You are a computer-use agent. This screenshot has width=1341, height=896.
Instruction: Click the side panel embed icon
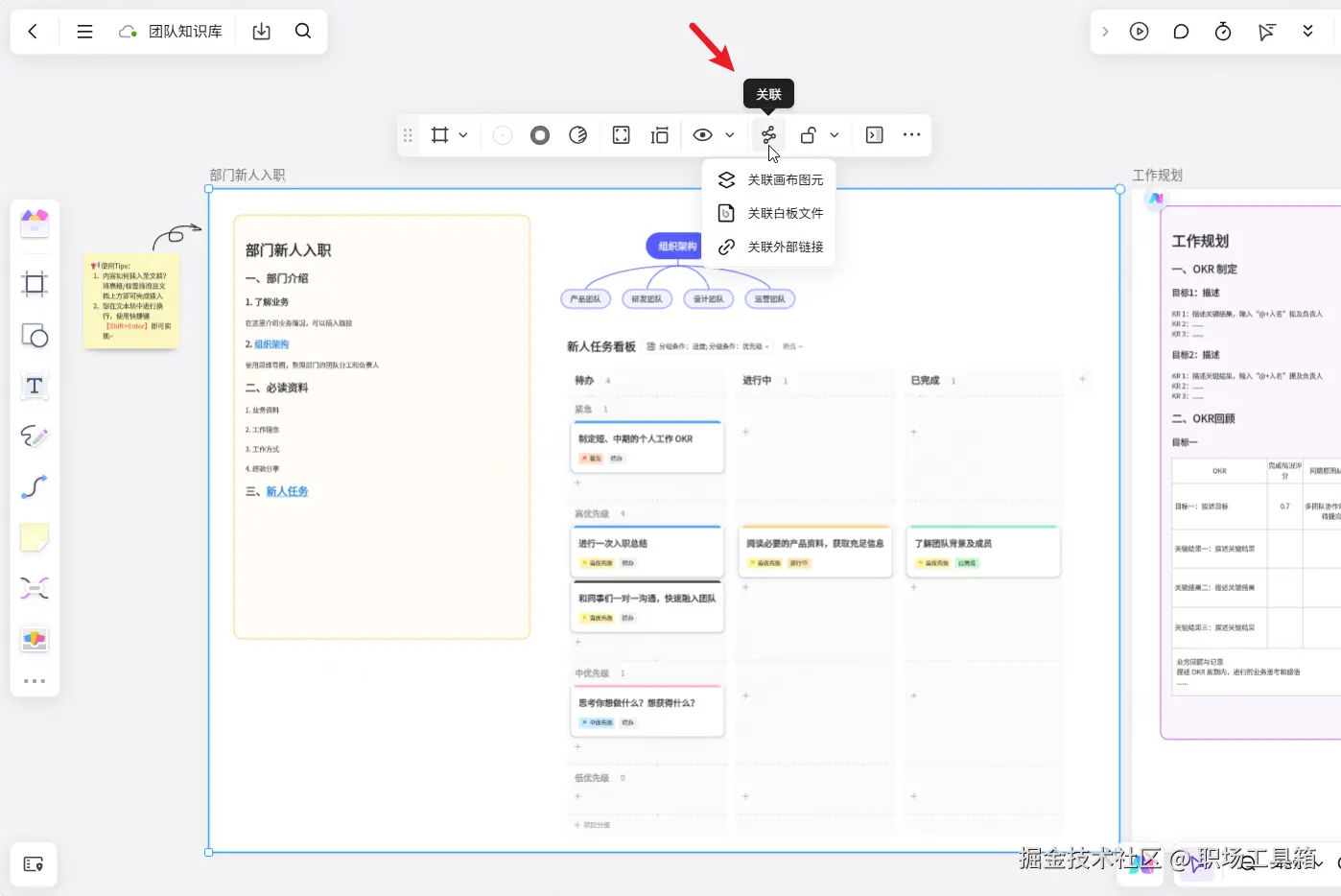pos(875,135)
